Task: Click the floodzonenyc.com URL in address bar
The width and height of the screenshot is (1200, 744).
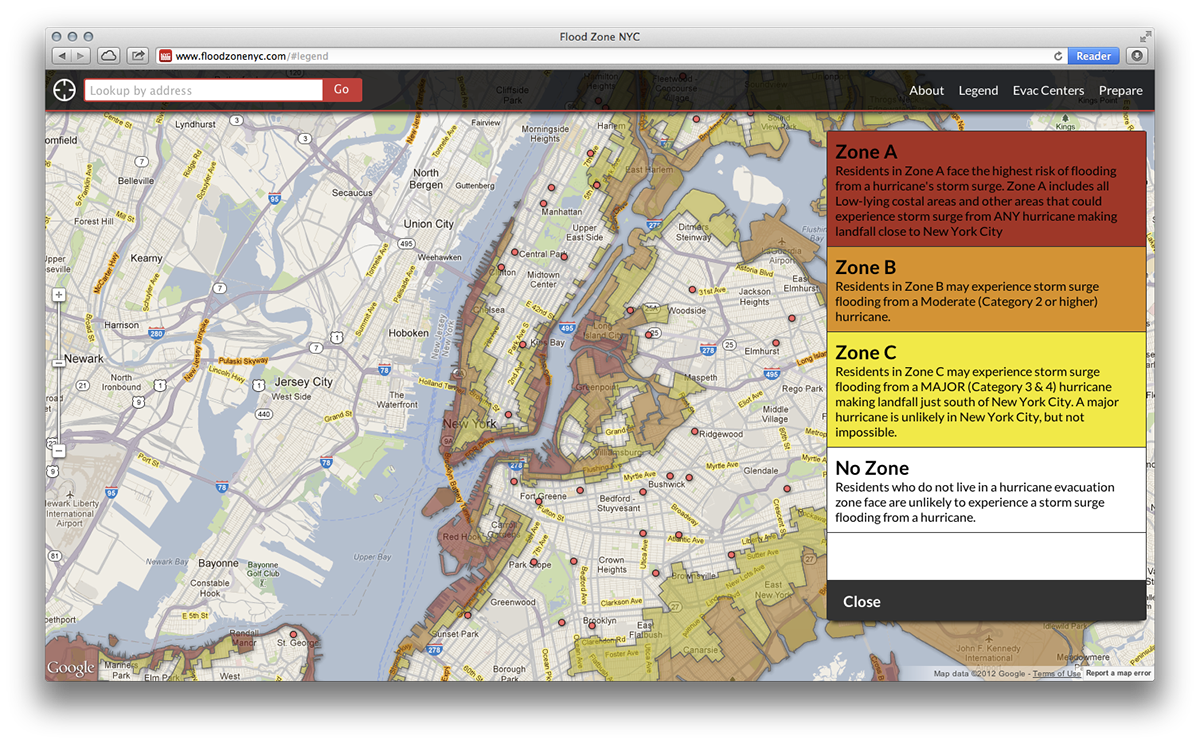Action: pyautogui.click(x=252, y=56)
